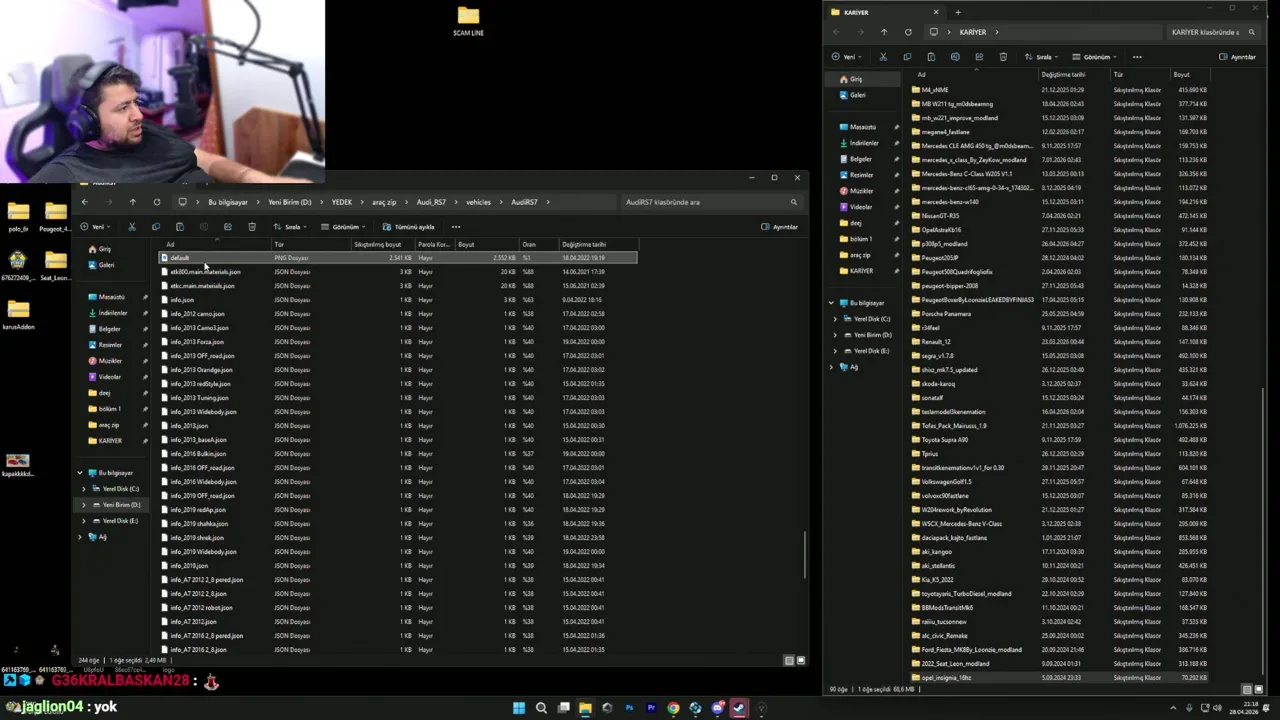The width and height of the screenshot is (1280, 720).
Task: Click the Copy icon in KARİYER window toolbar
Action: (907, 57)
